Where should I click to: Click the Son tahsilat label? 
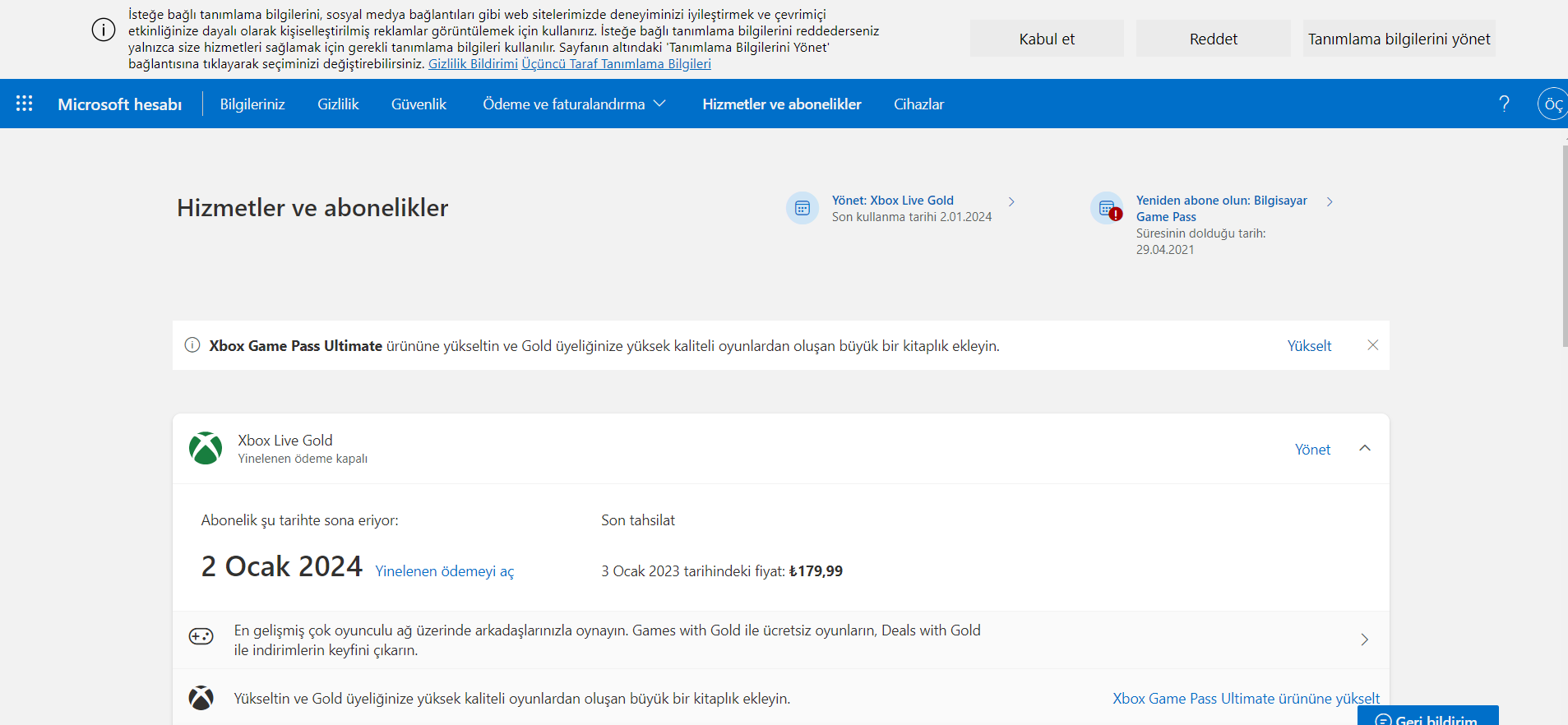(638, 520)
